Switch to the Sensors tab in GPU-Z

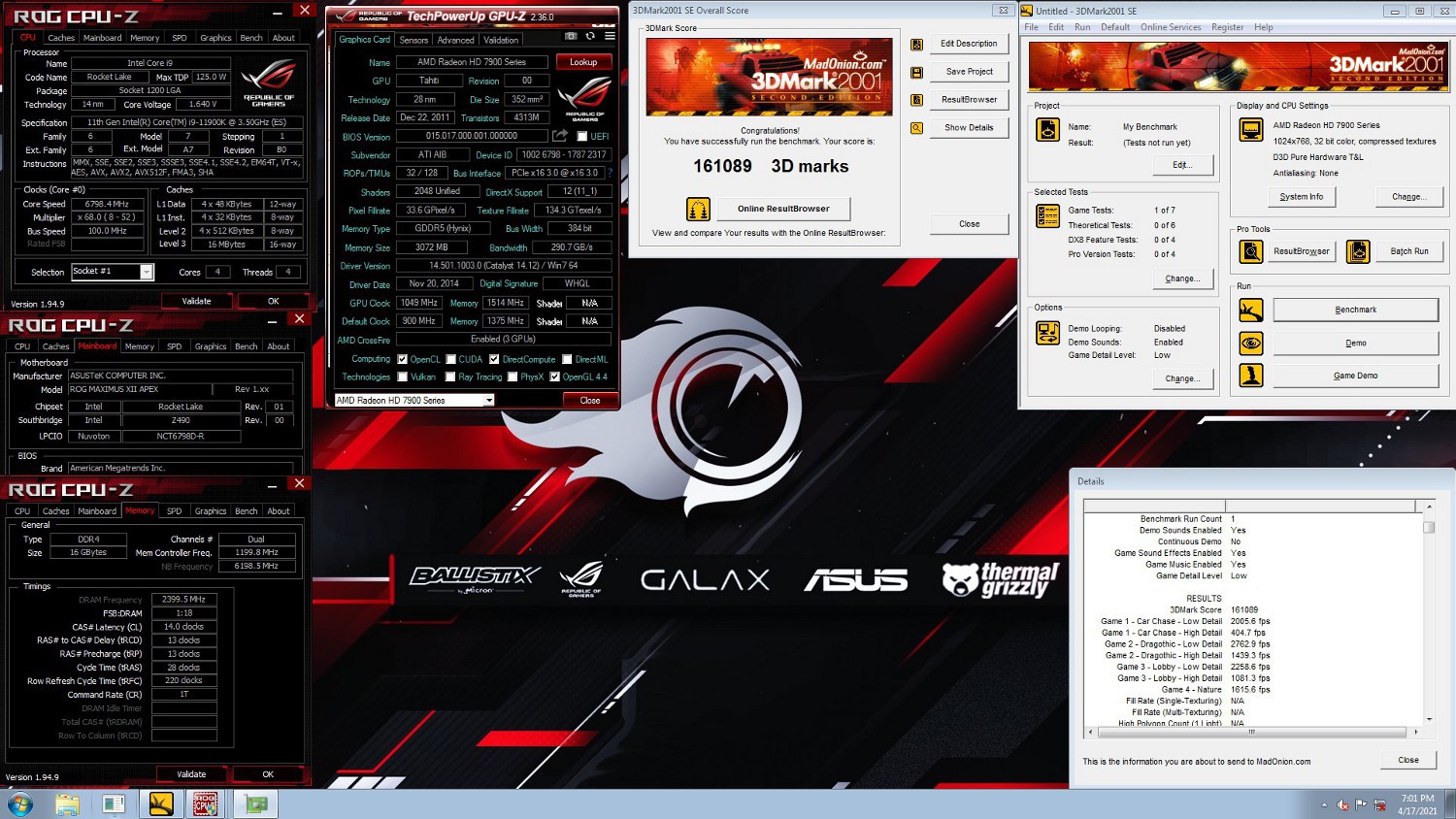(x=414, y=40)
